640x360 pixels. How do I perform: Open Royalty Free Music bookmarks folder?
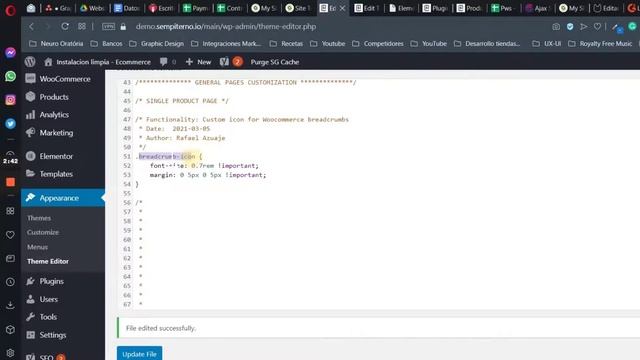tap(600, 44)
